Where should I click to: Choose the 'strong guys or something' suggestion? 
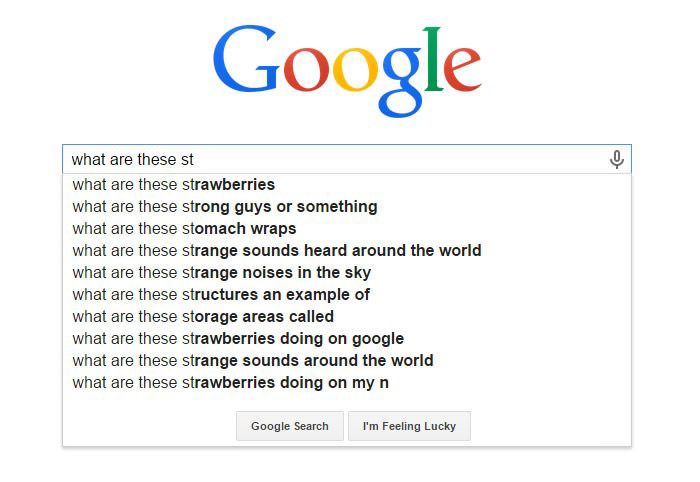pyautogui.click(x=346, y=207)
